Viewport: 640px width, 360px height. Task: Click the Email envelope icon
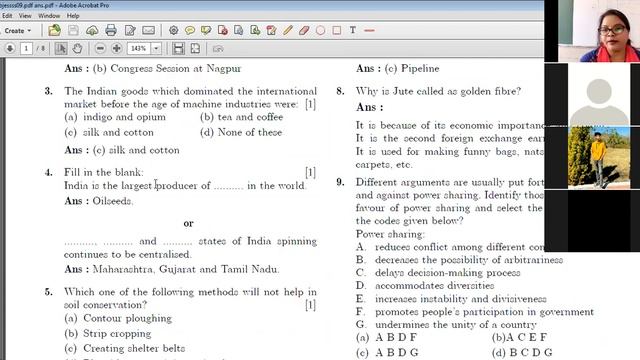(149, 30)
